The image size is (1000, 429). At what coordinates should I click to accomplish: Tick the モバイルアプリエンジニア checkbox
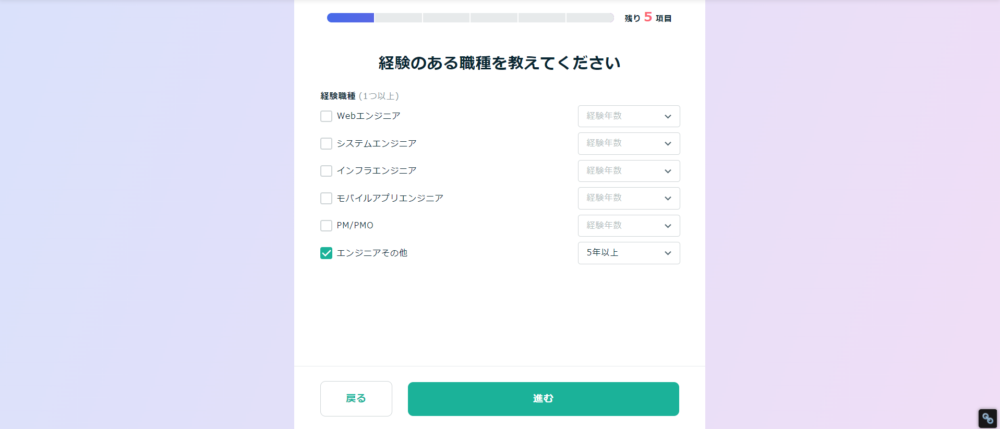coord(326,198)
